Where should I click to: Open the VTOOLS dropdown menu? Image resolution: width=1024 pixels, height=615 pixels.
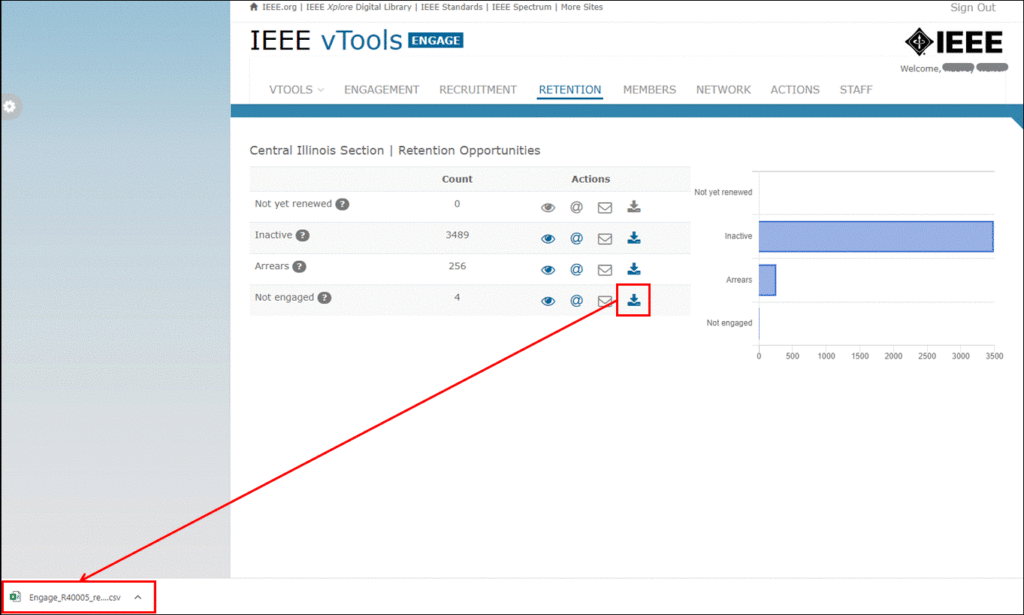click(295, 89)
